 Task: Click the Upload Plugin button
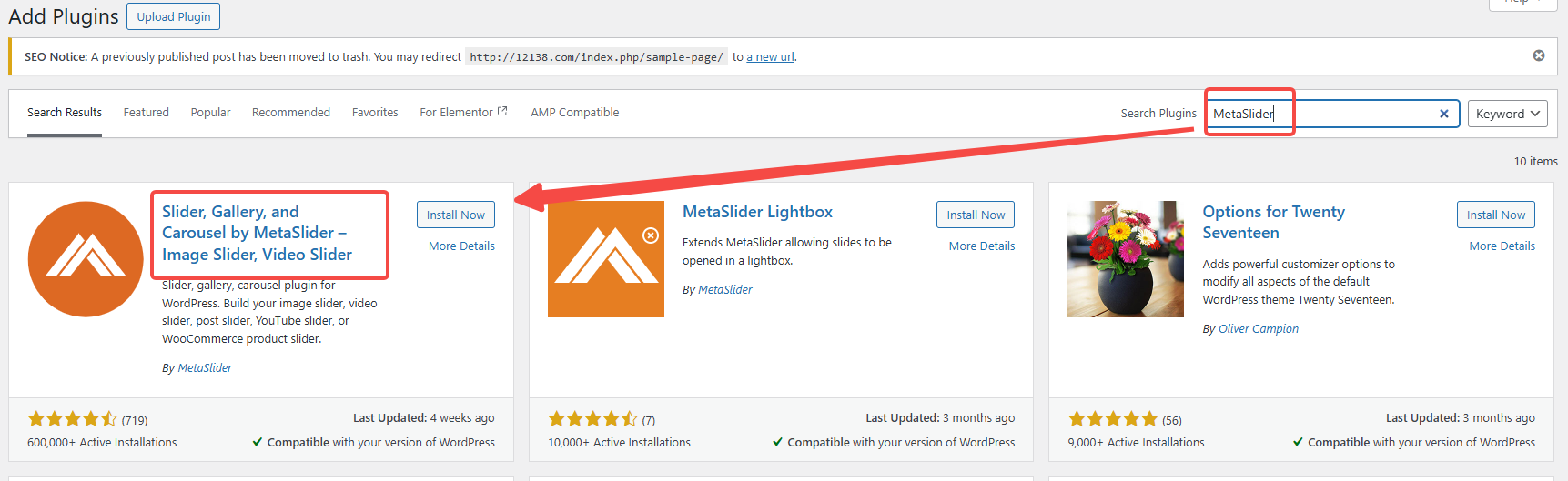(173, 16)
